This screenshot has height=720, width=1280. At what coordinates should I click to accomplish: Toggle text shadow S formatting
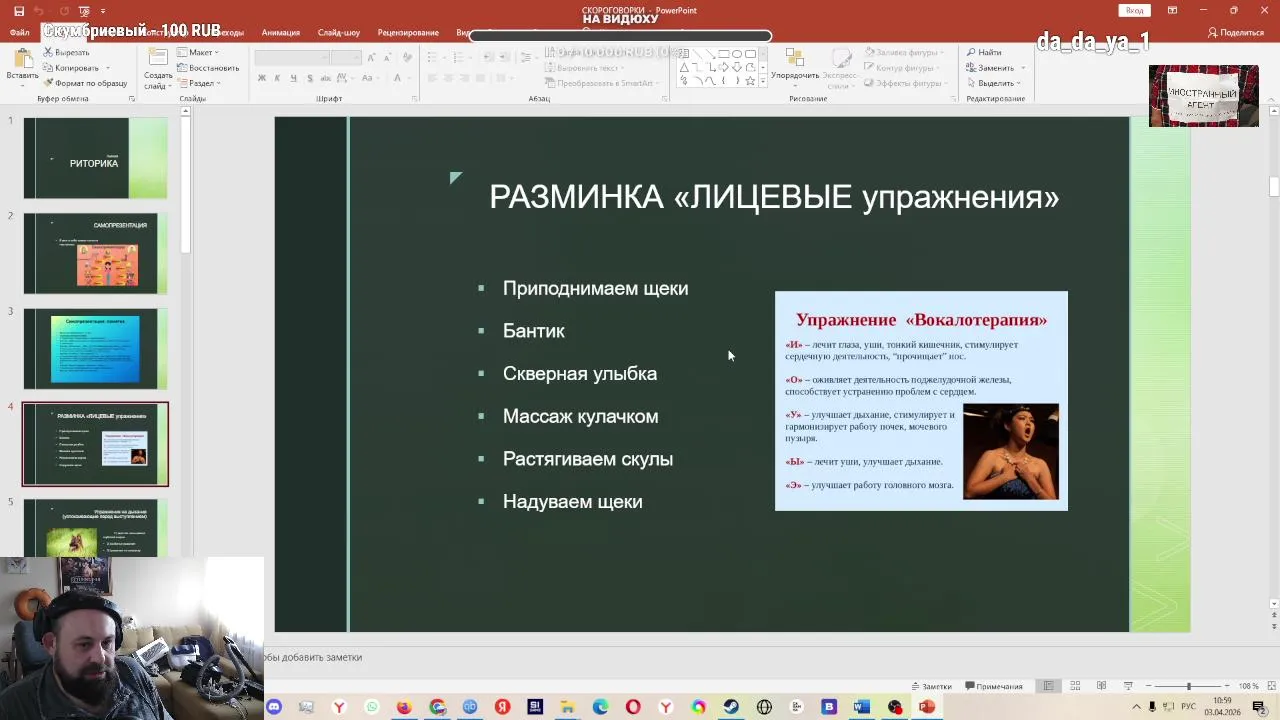(x=308, y=78)
